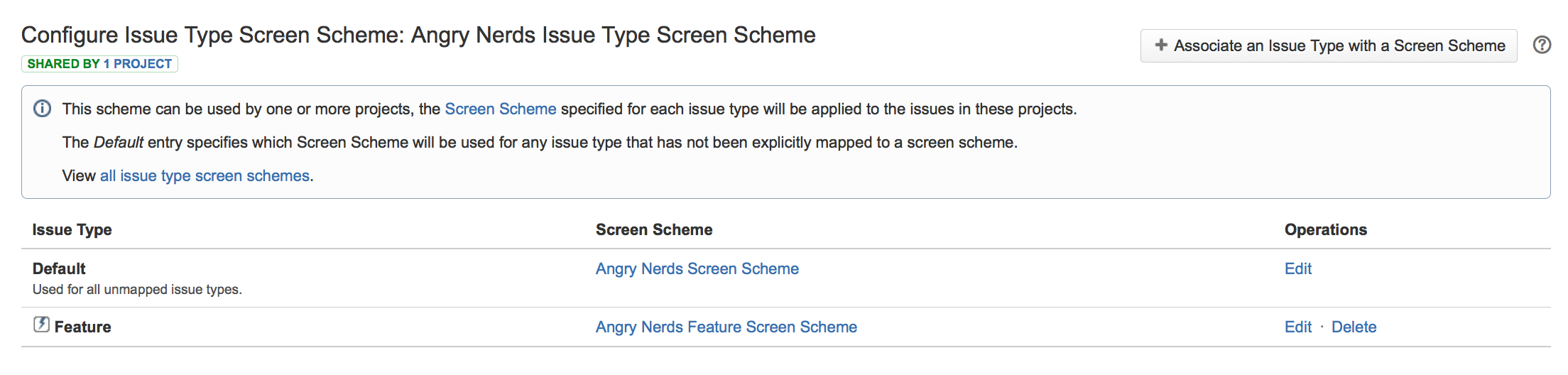Open the Shared by 1 Project badge
This screenshot has width=1568, height=375.
99,64
